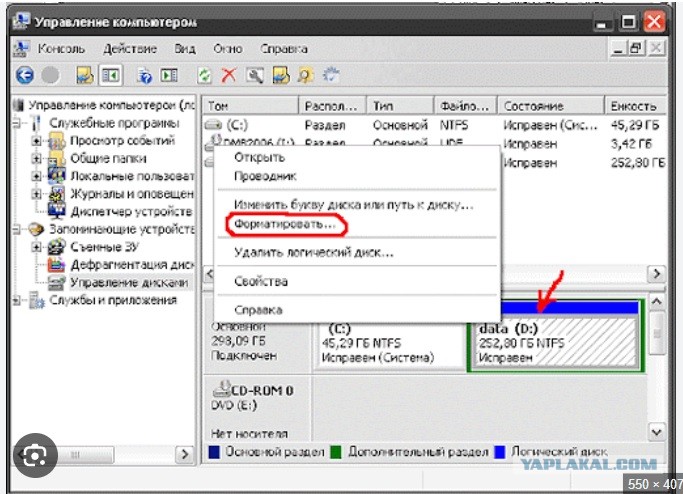This screenshot has height=494, width=683.
Task: Choose Форматировать... in the context menu
Action: pos(285,224)
